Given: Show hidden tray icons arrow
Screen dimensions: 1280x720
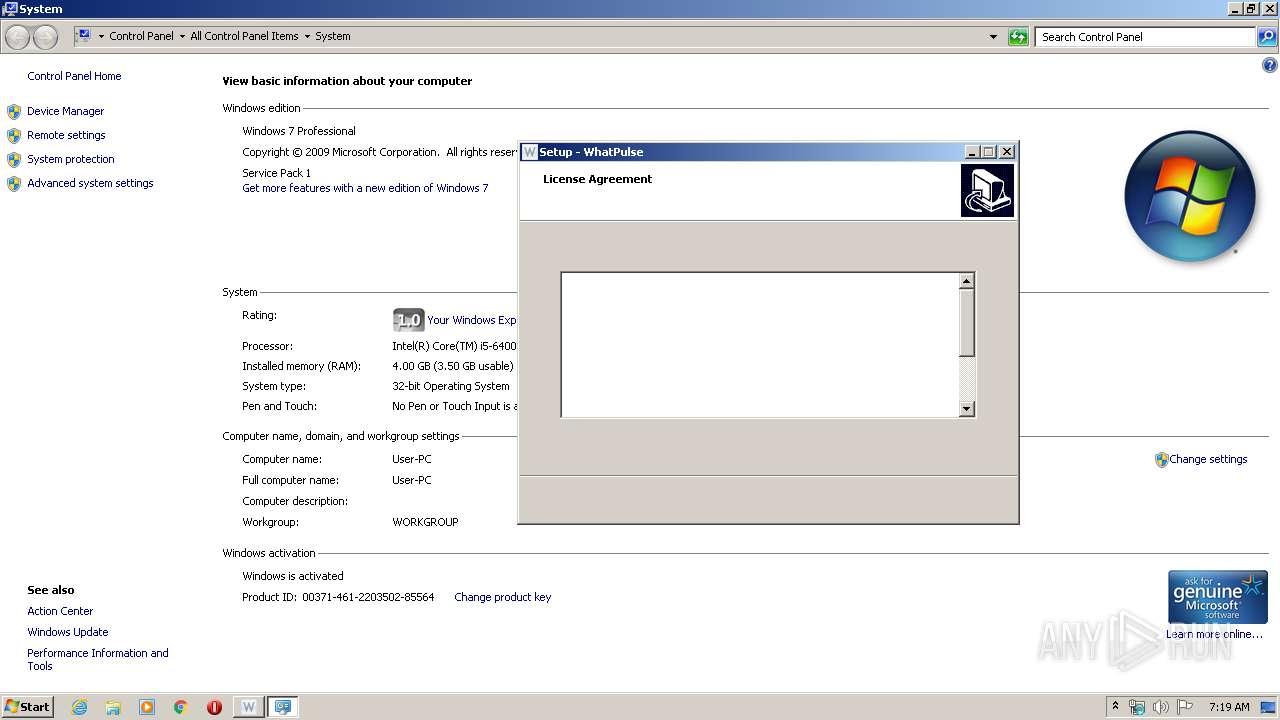Looking at the screenshot, I should [x=1115, y=706].
